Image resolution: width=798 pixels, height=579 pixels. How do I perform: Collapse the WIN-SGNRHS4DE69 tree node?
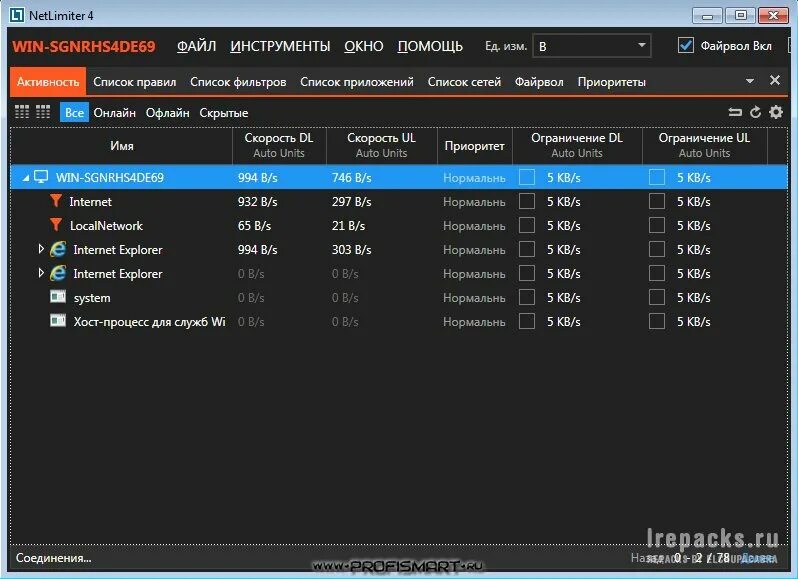(x=25, y=178)
